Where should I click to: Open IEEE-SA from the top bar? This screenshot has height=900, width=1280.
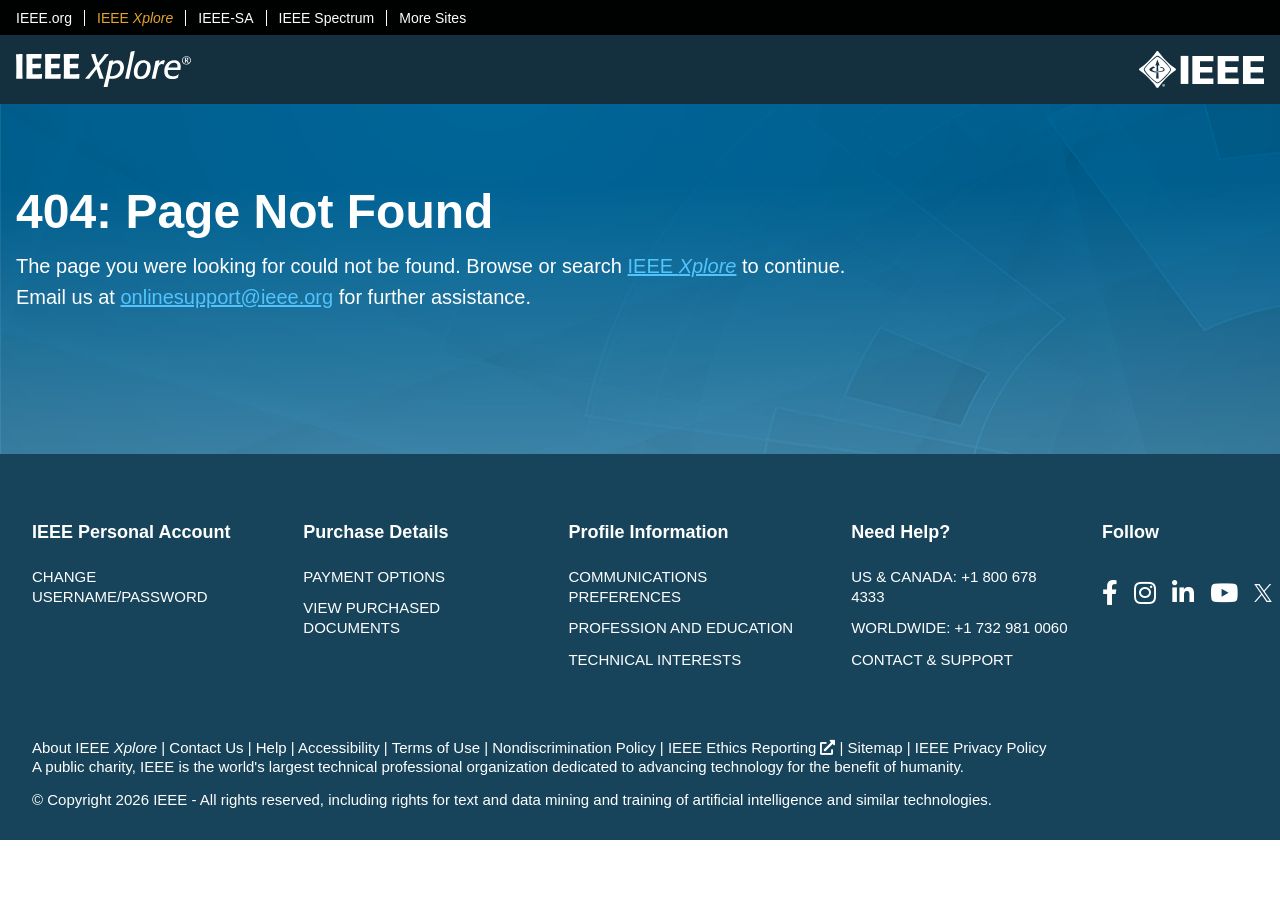coord(226,18)
